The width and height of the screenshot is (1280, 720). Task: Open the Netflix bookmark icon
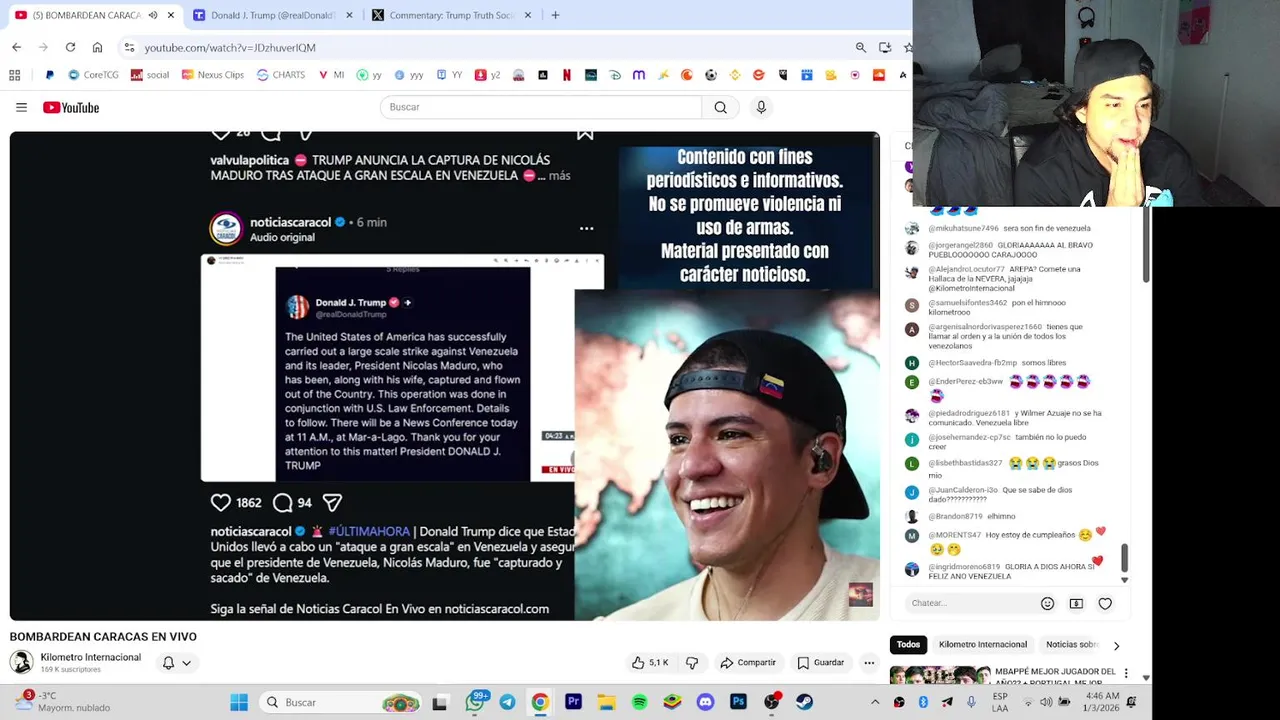[x=567, y=75]
